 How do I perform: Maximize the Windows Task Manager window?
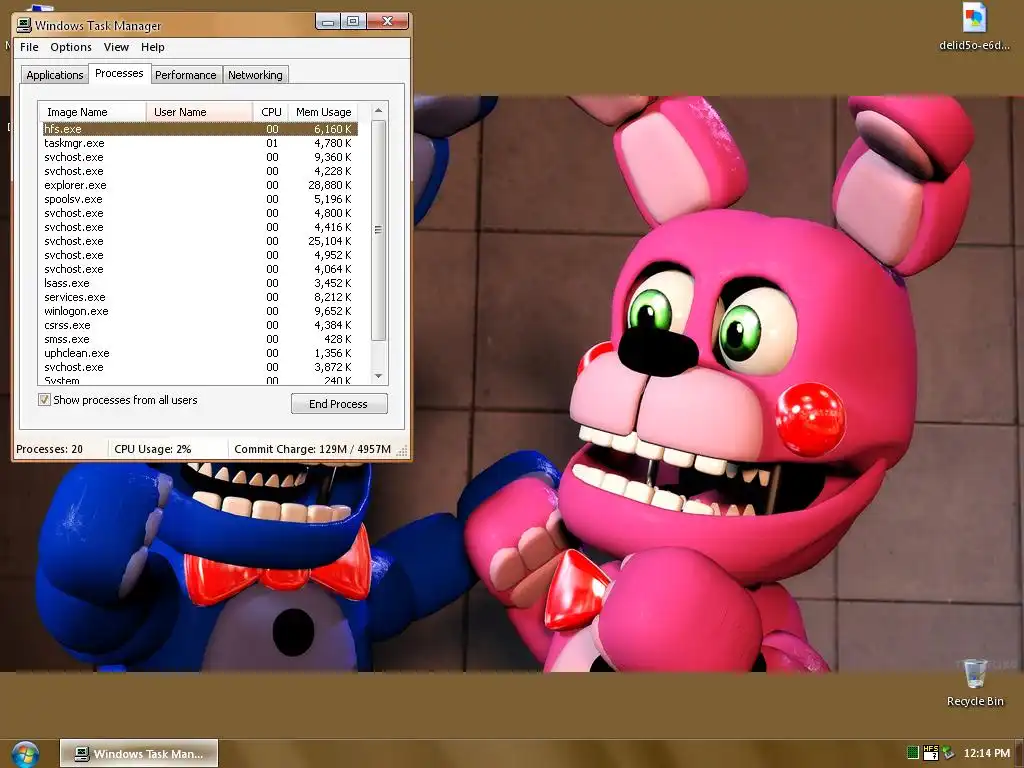coord(353,22)
